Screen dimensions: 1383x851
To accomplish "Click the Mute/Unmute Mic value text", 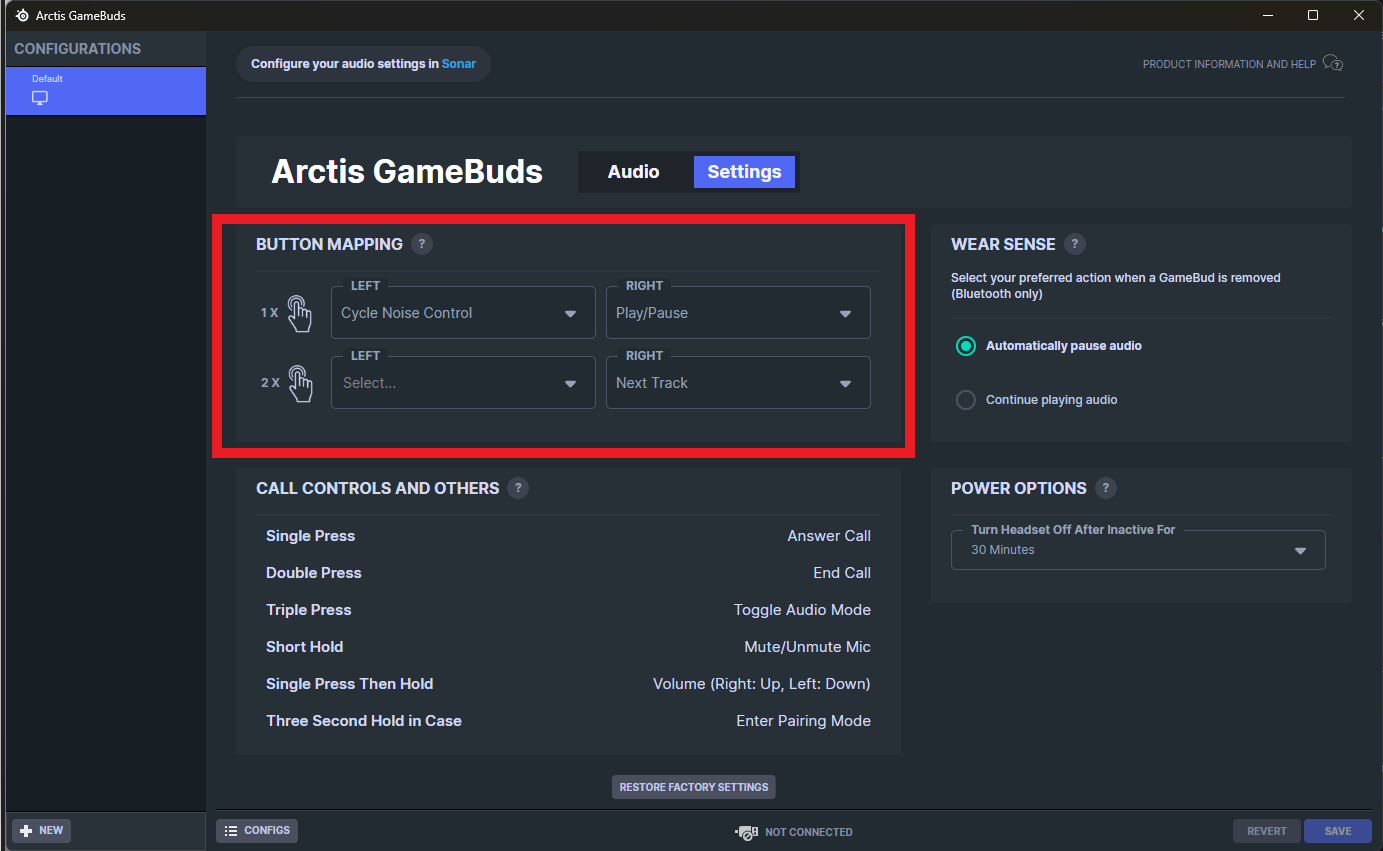I will (x=808, y=647).
